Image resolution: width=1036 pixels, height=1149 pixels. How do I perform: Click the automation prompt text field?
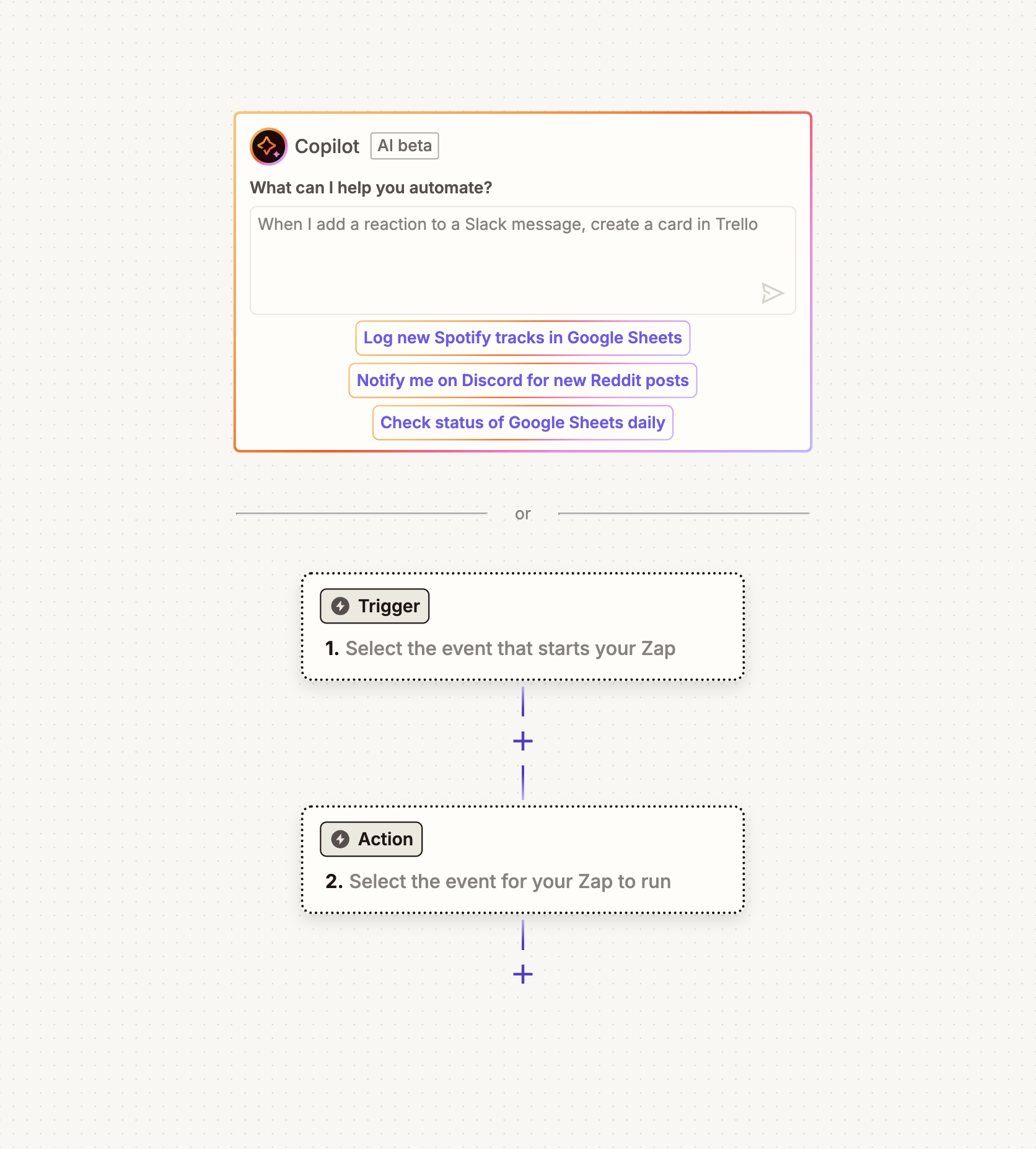(x=522, y=259)
